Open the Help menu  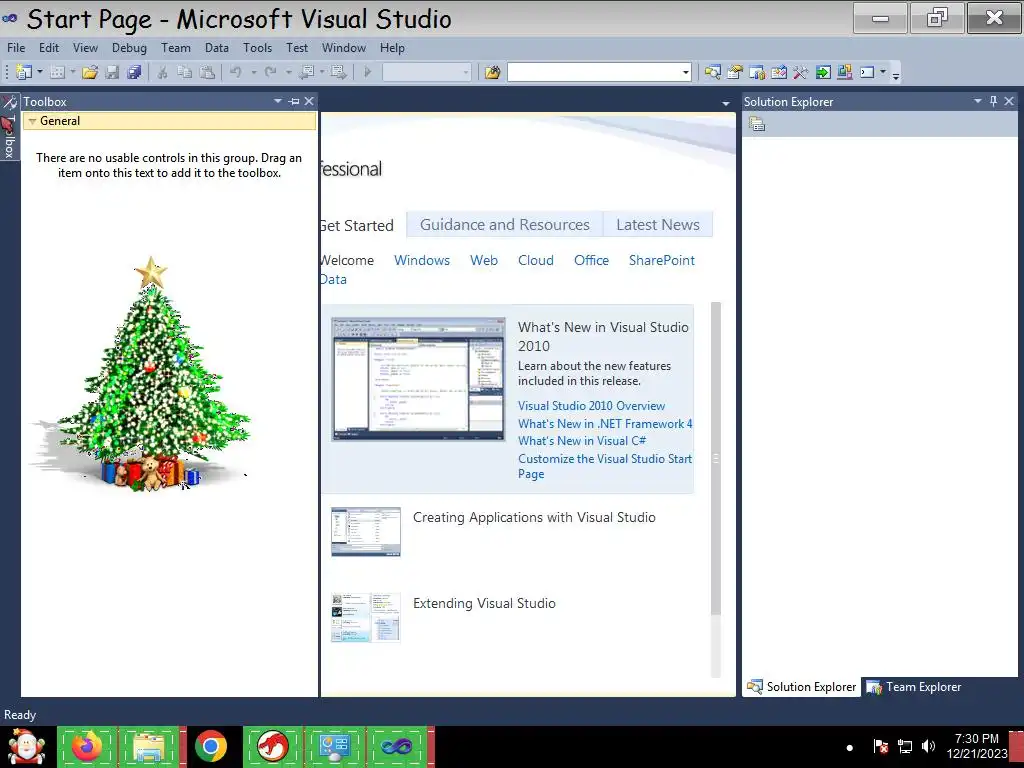coord(392,48)
